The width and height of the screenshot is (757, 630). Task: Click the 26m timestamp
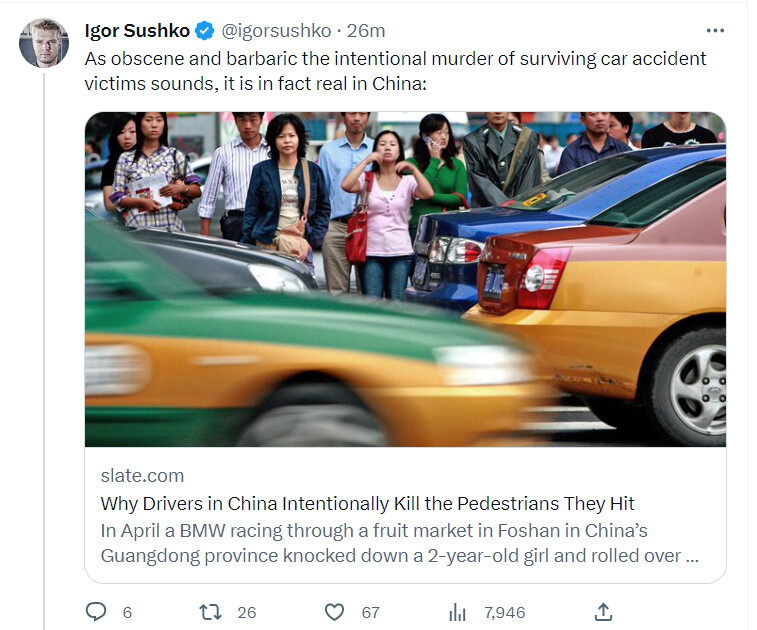(x=366, y=31)
